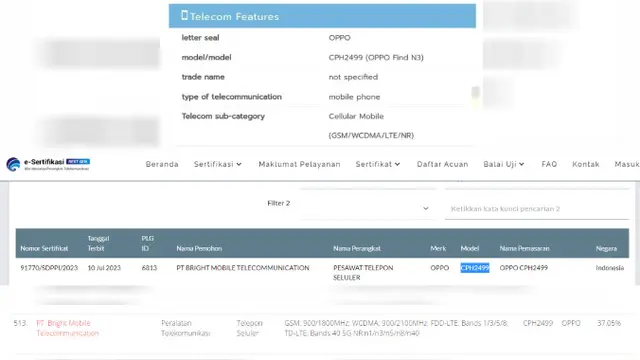Click Indonesia in the Negara column
Viewport: 640px width, 360px height.
point(610,268)
